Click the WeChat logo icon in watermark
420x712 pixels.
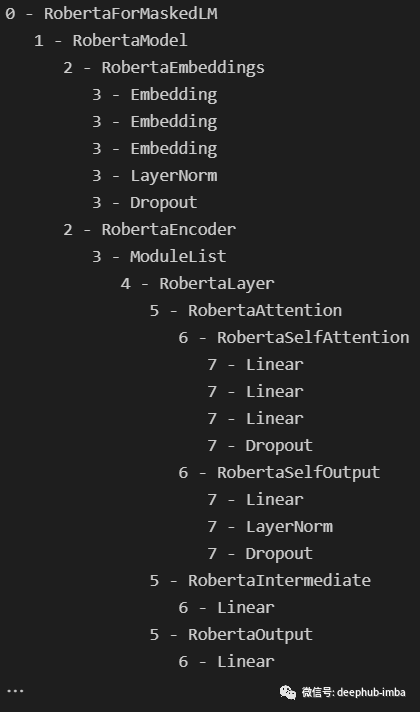[287, 692]
